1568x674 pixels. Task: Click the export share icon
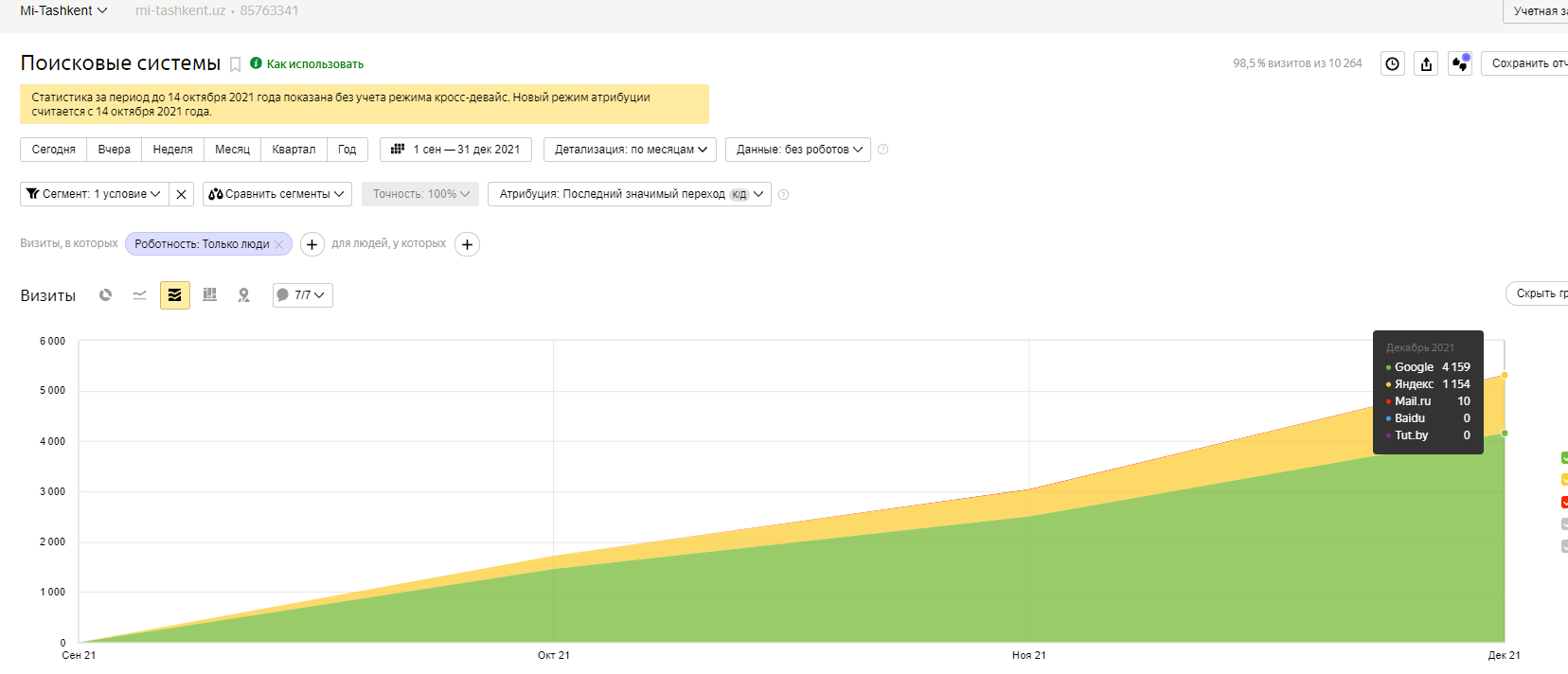click(x=1426, y=63)
